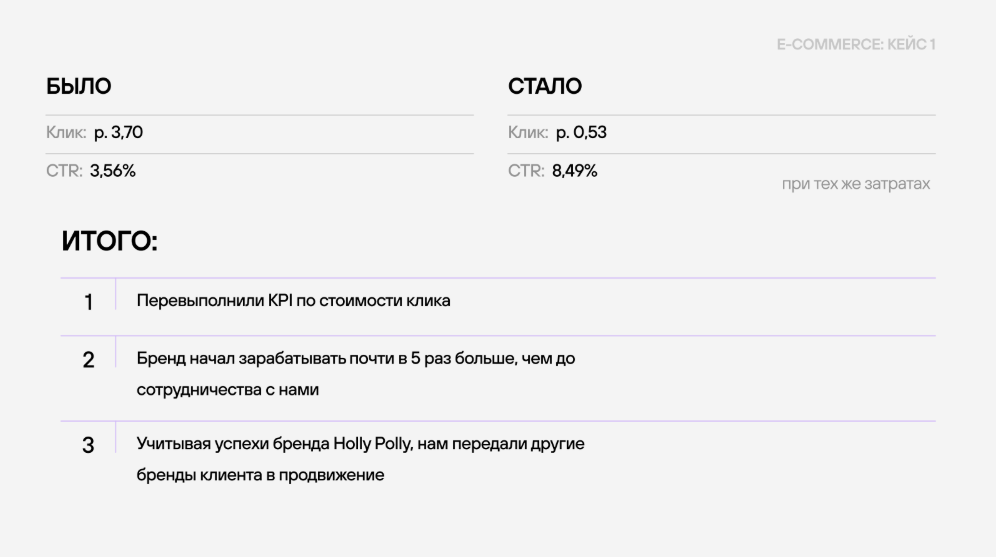Click number 2 in the results list
The image size is (996, 557).
click(x=89, y=360)
